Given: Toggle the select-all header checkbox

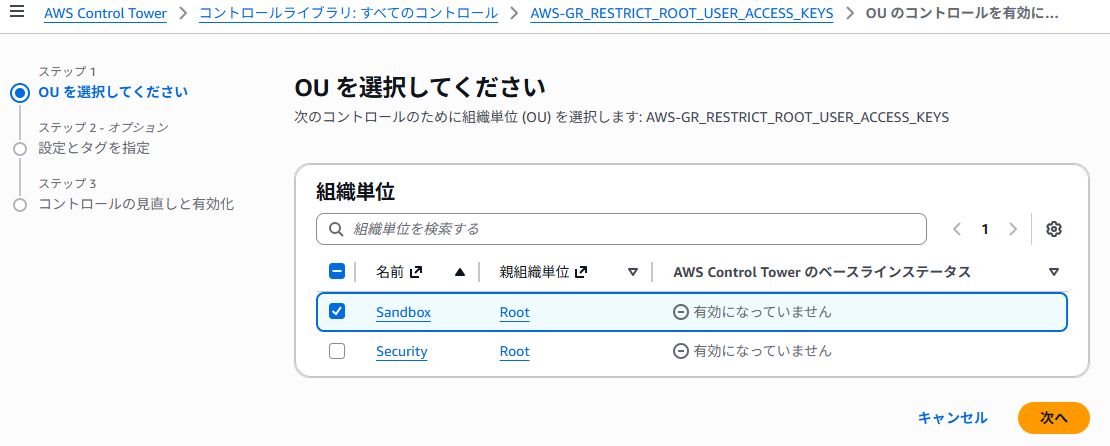Looking at the screenshot, I should point(337,271).
